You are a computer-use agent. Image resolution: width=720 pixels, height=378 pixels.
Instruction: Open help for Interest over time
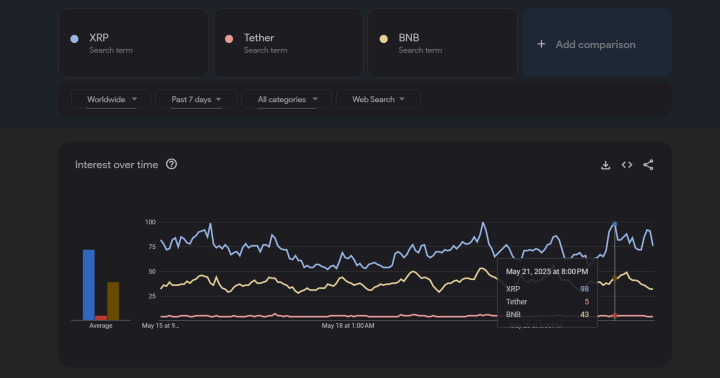point(171,164)
